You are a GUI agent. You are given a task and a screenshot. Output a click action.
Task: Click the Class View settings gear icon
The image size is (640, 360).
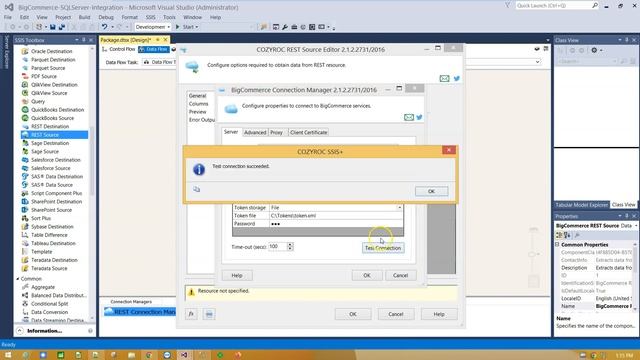[594, 50]
